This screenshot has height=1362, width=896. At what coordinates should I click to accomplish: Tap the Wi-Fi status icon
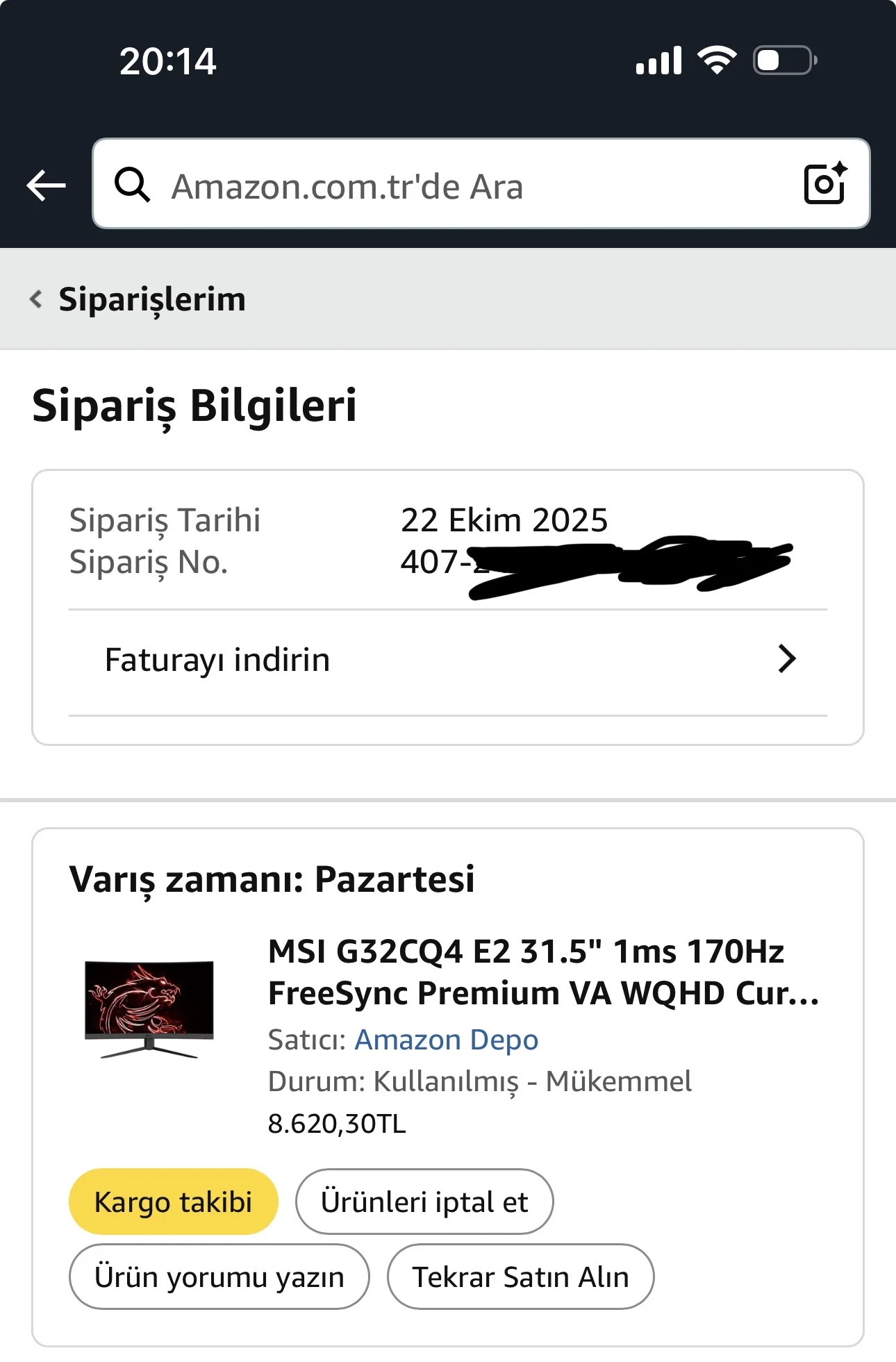point(717,60)
